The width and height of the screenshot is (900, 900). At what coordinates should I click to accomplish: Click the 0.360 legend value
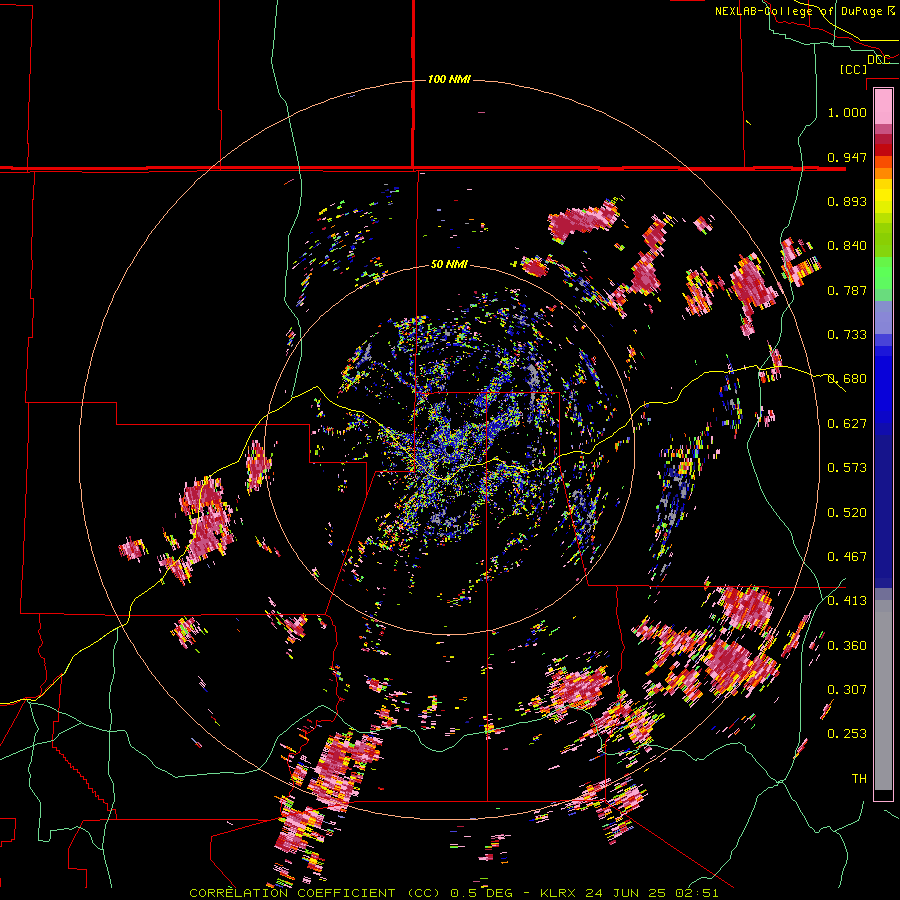[x=847, y=646]
